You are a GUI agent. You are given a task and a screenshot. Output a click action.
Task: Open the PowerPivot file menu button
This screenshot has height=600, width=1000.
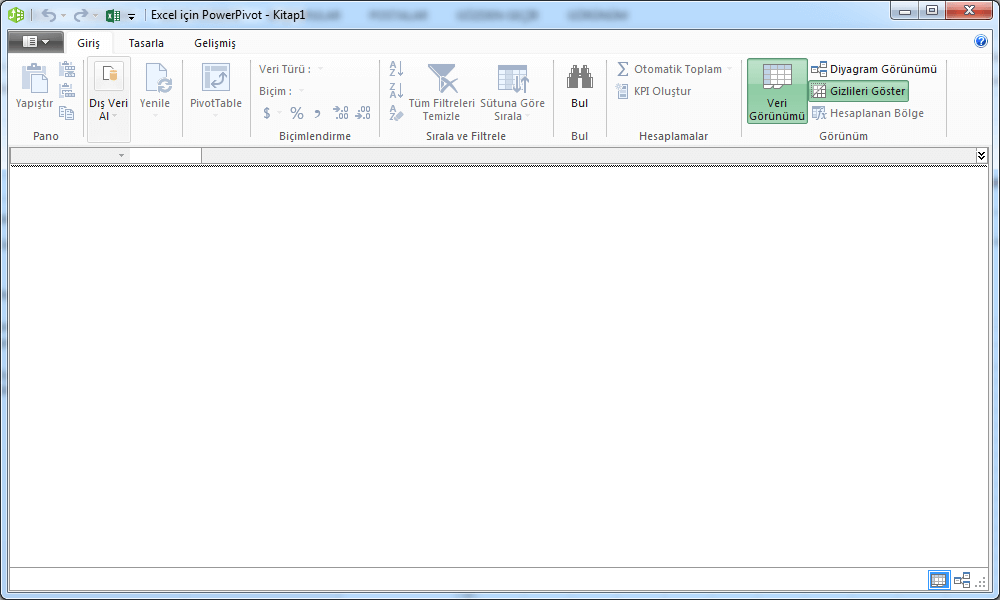pos(36,41)
